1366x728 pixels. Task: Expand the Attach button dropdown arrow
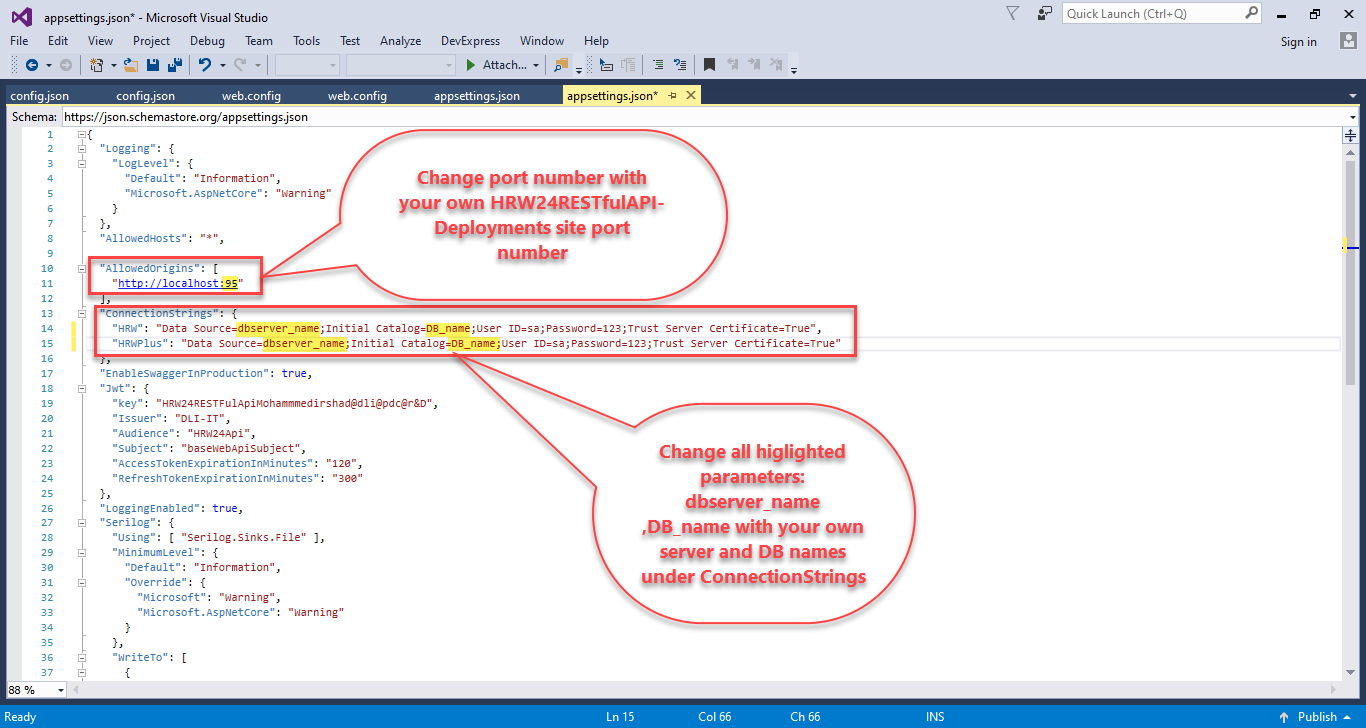pyautogui.click(x=536, y=65)
